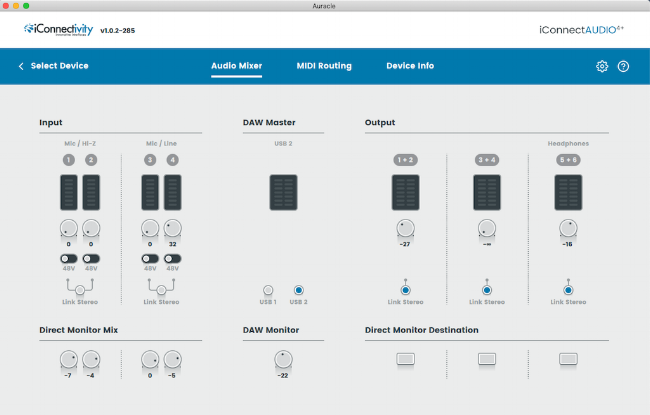The width and height of the screenshot is (650, 415).
Task: Open the settings gear icon
Action: click(x=602, y=66)
